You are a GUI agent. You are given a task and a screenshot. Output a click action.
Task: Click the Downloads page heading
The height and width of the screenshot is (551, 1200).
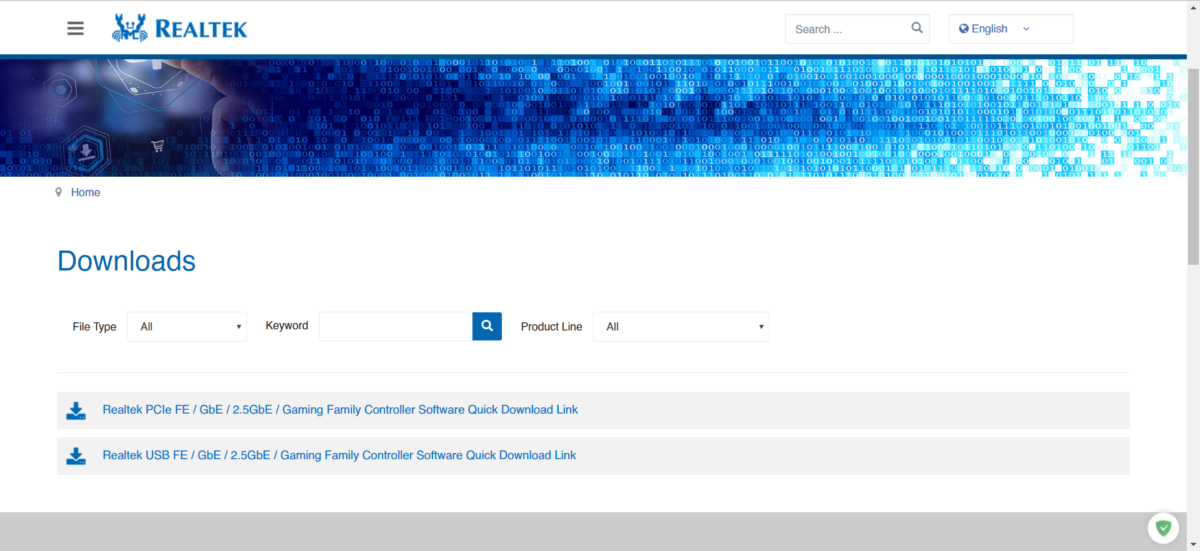pos(126,261)
